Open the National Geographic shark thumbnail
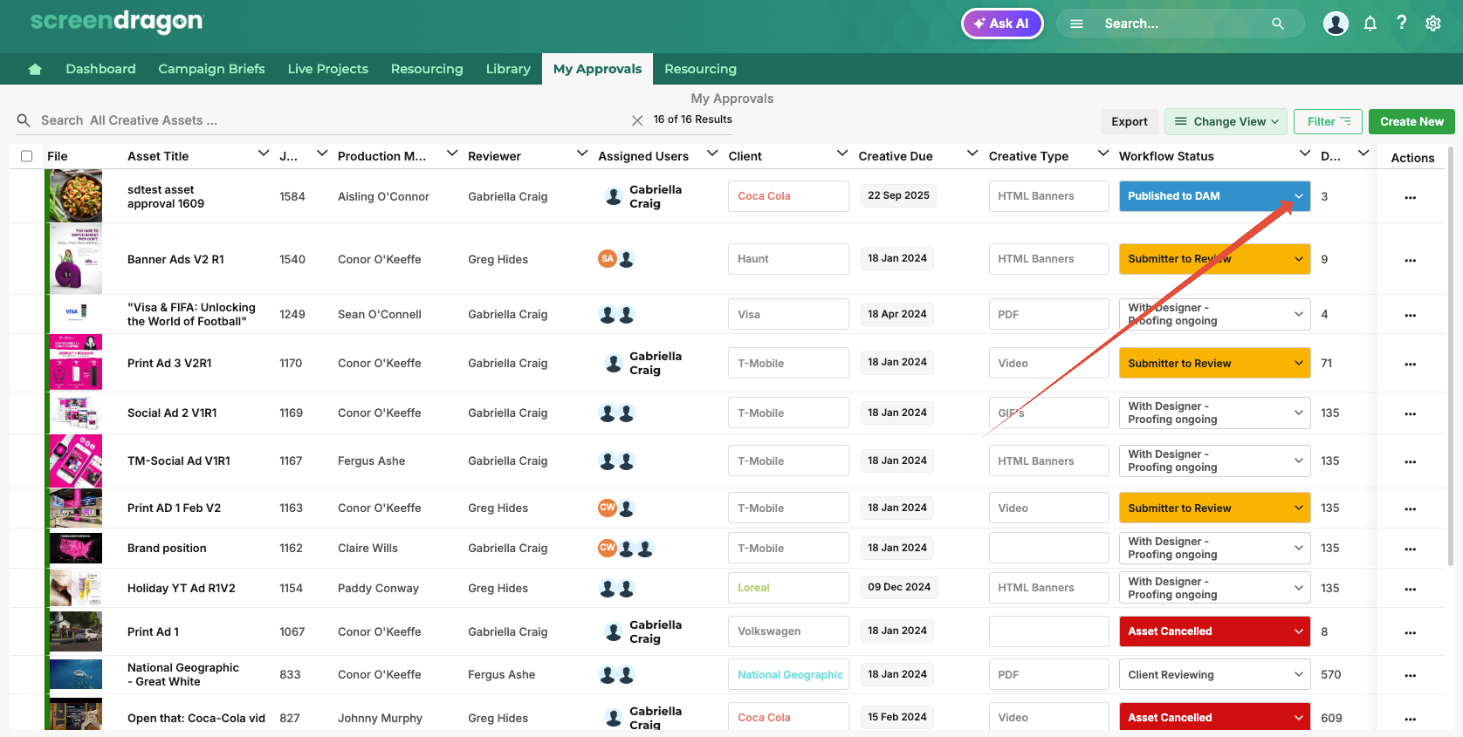Viewport: 1463px width, 737px height. 76,675
